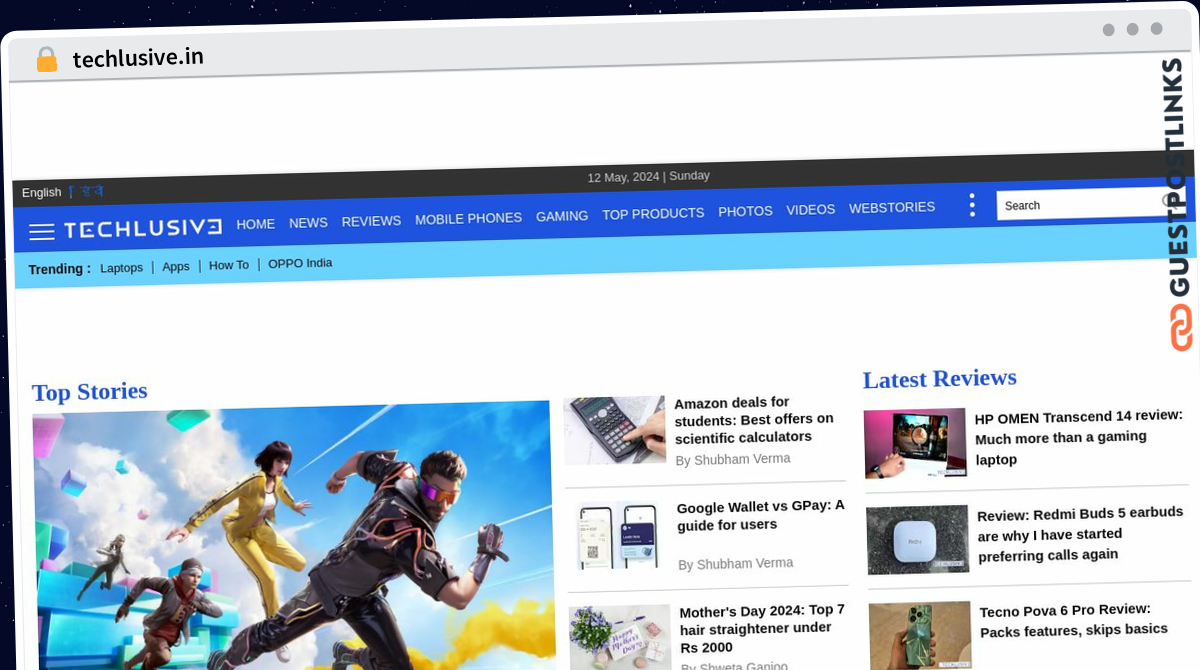
Task: Read Tecno Pova 6 Pro Review article
Action: tap(1074, 620)
